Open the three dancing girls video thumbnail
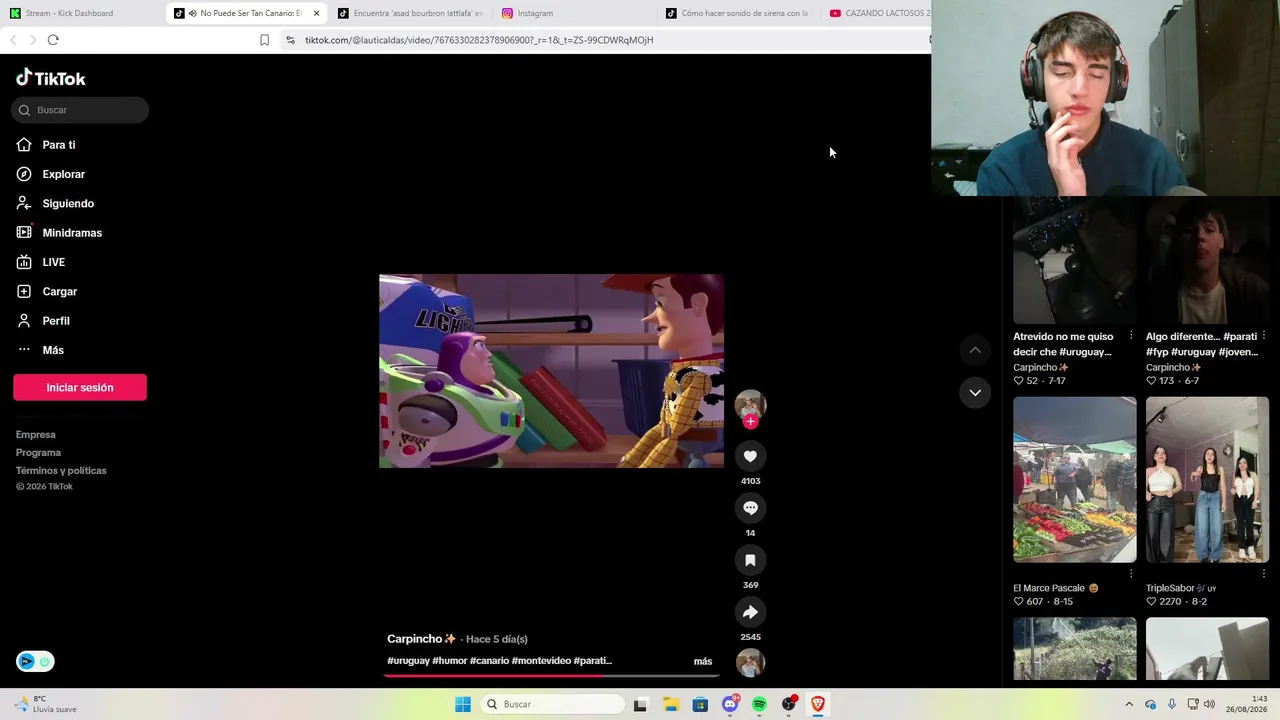The image size is (1280, 720). tap(1207, 480)
